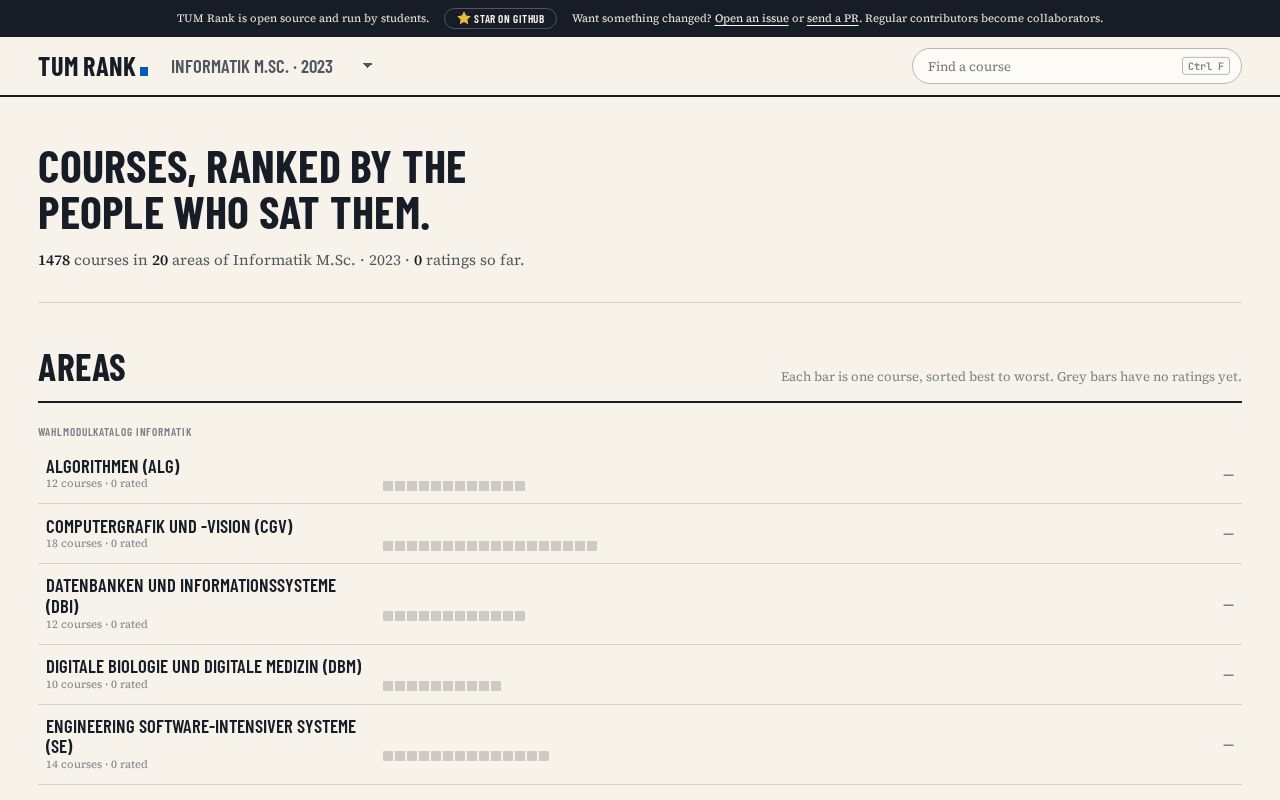Image resolution: width=1280 pixels, height=800 pixels.
Task: Click the Star on GitHub button
Action: click(x=500, y=18)
